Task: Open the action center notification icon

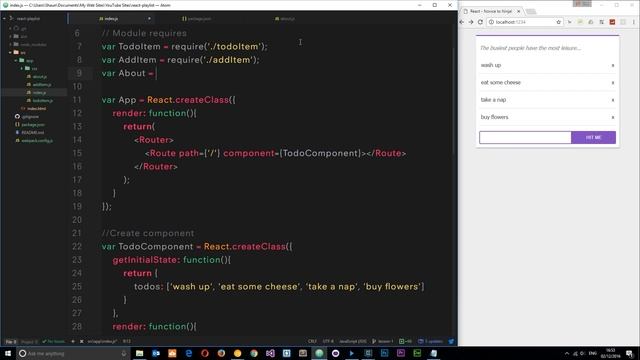Action: (x=630, y=353)
